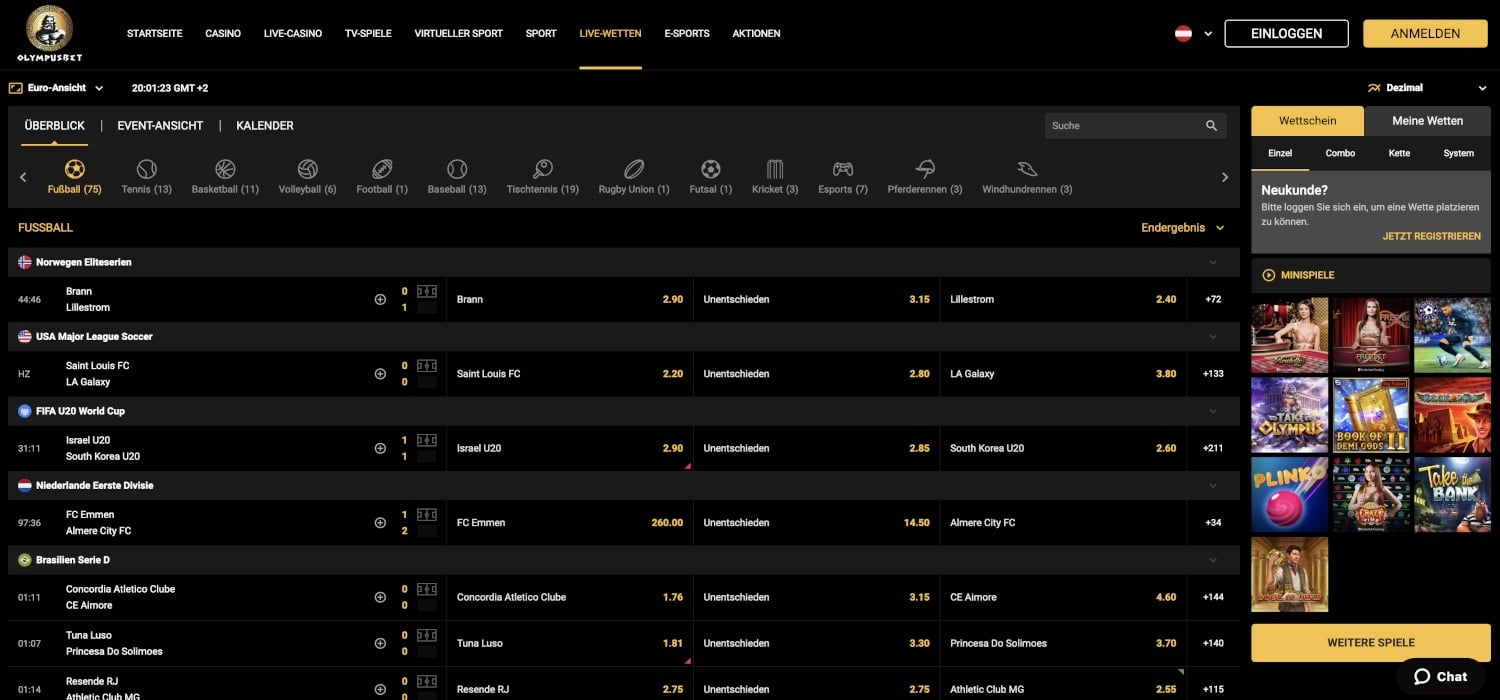Open the Chat support bubble

[1440, 677]
